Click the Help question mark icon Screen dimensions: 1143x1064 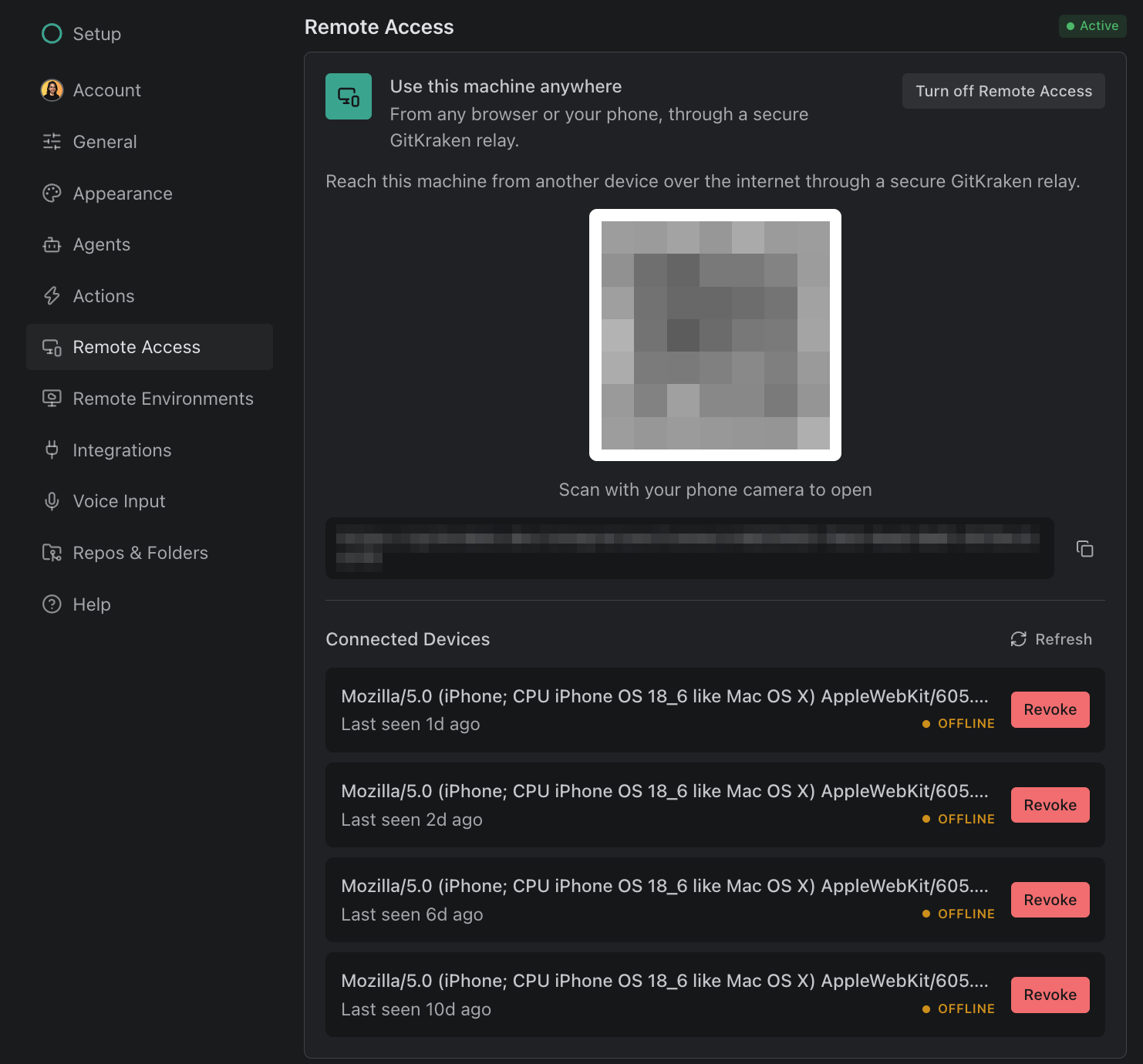pos(52,604)
